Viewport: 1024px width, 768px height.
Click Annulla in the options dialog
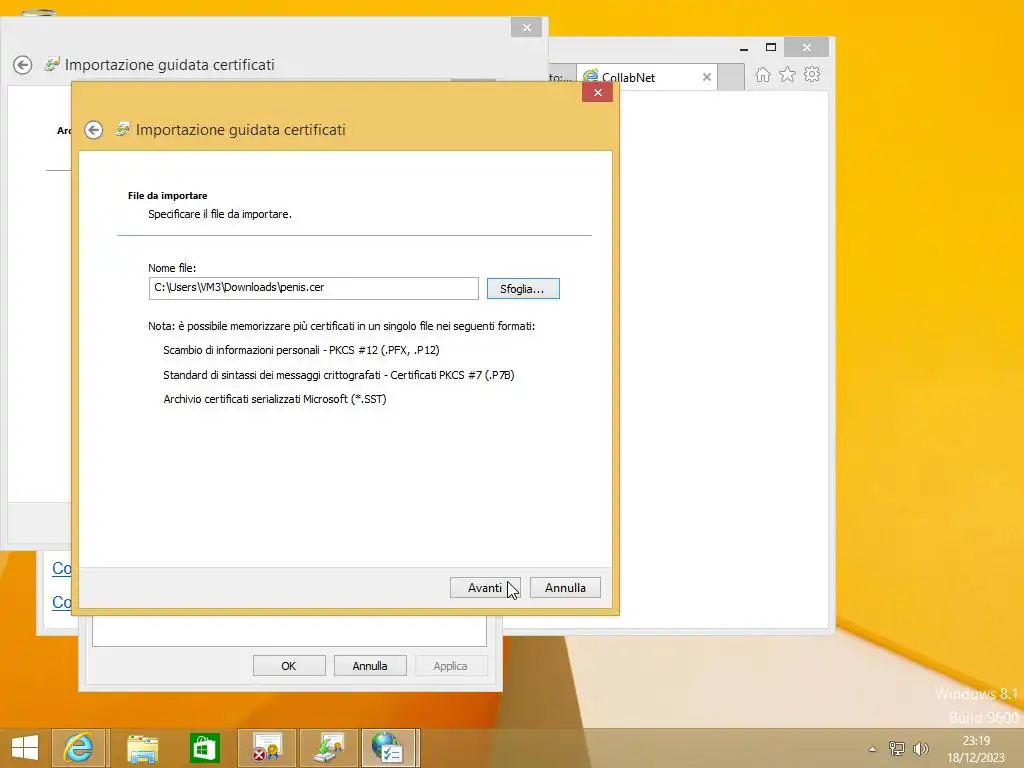point(370,666)
